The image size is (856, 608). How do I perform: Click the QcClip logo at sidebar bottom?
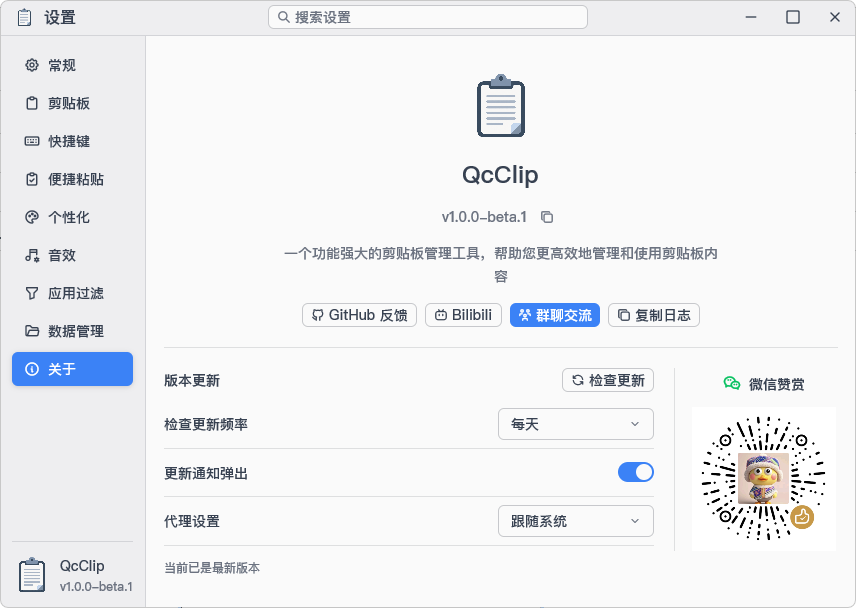click(32, 575)
